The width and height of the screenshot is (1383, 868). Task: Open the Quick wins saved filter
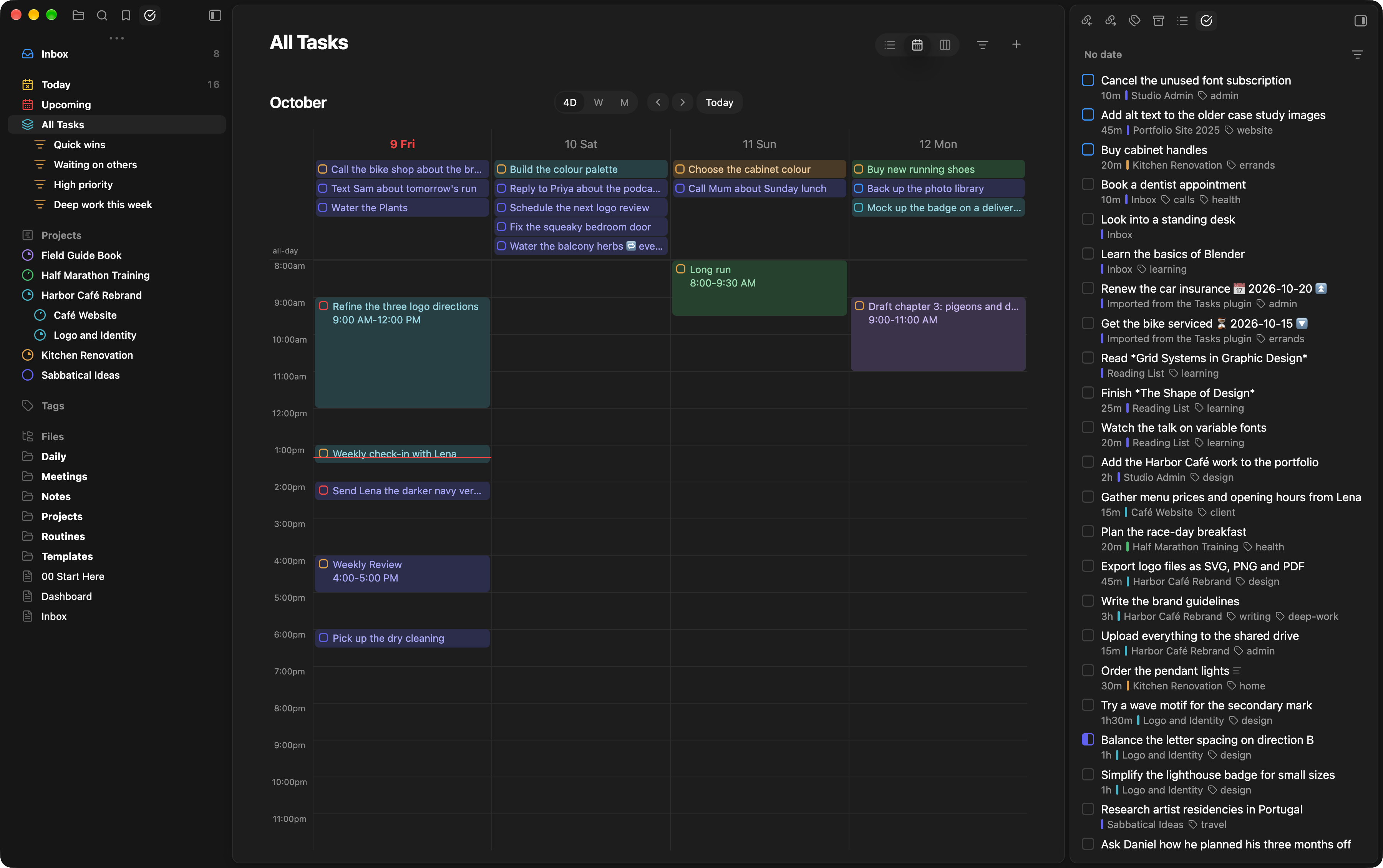click(117, 145)
